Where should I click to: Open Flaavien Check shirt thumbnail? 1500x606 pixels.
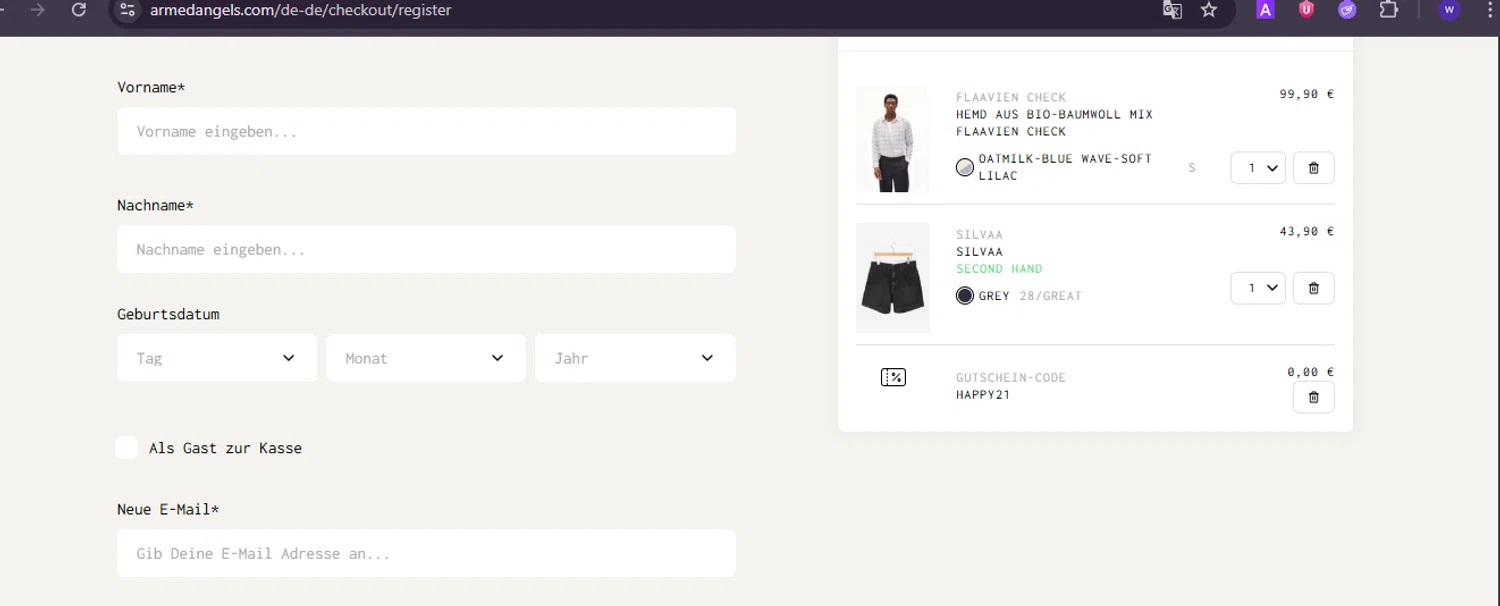point(893,139)
